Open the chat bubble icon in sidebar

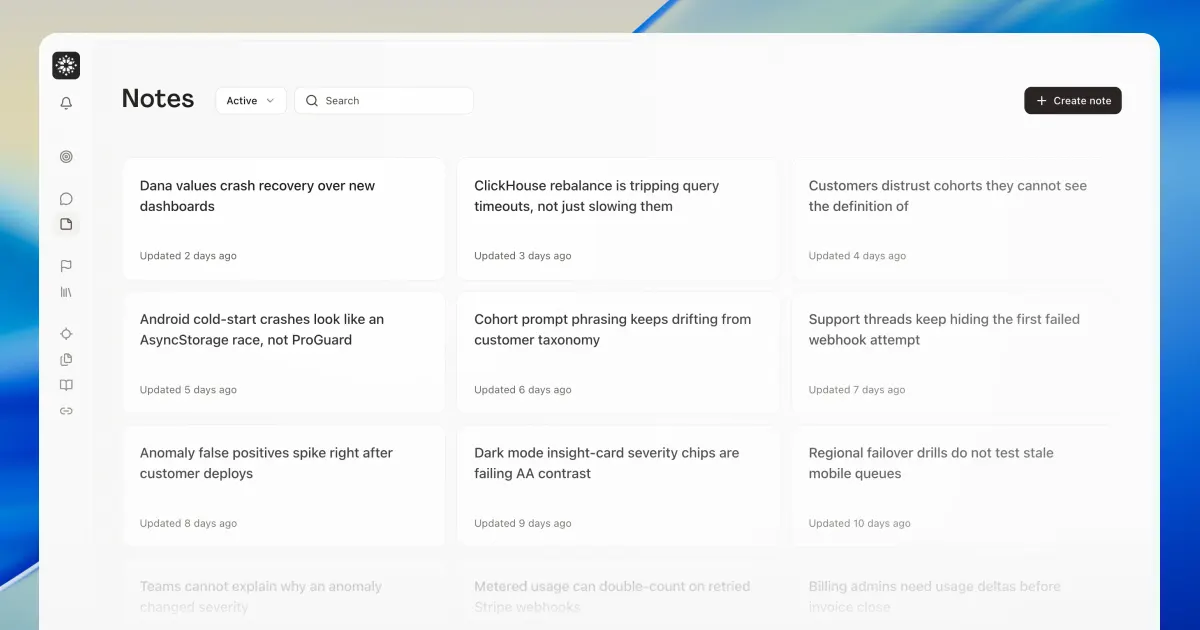pyautogui.click(x=66, y=199)
